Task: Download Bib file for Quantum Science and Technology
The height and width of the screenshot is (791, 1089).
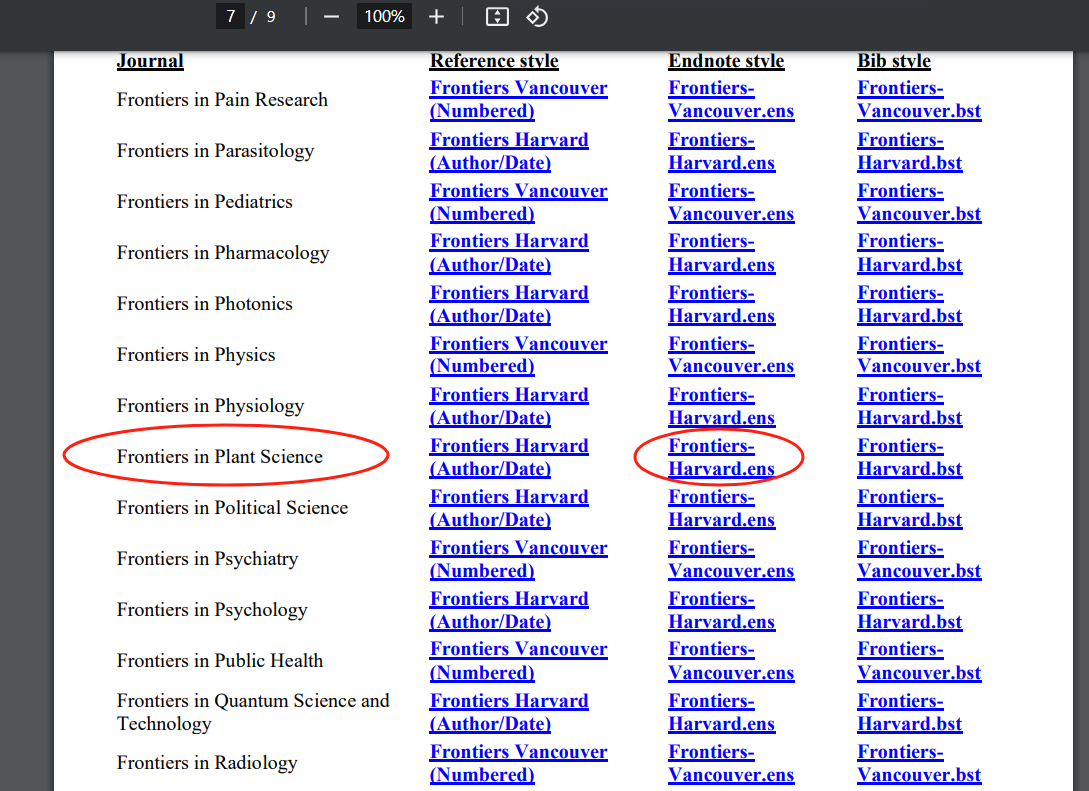Action: (x=910, y=712)
